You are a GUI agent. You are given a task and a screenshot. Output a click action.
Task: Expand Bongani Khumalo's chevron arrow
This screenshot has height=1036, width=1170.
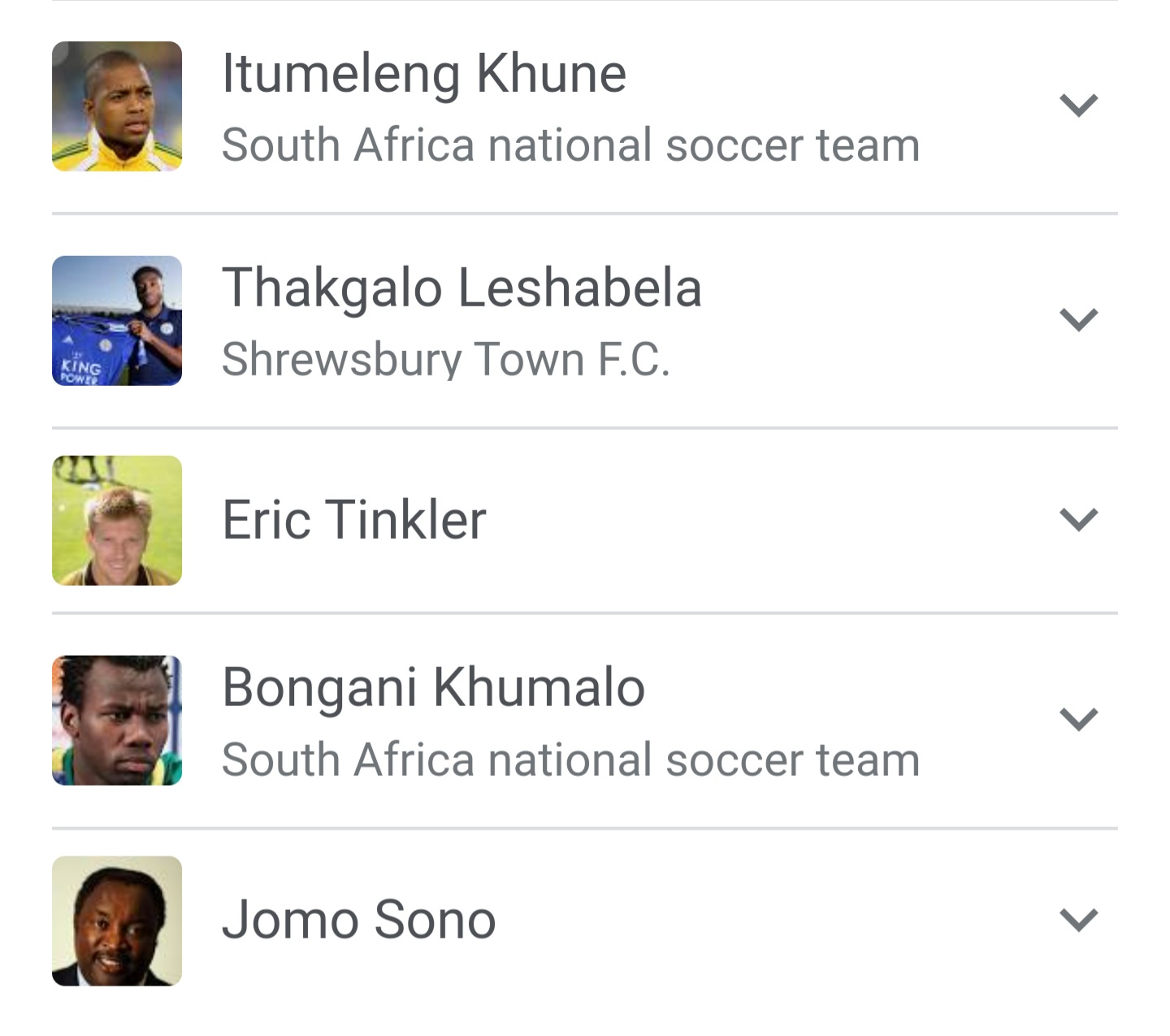pos(1078,719)
